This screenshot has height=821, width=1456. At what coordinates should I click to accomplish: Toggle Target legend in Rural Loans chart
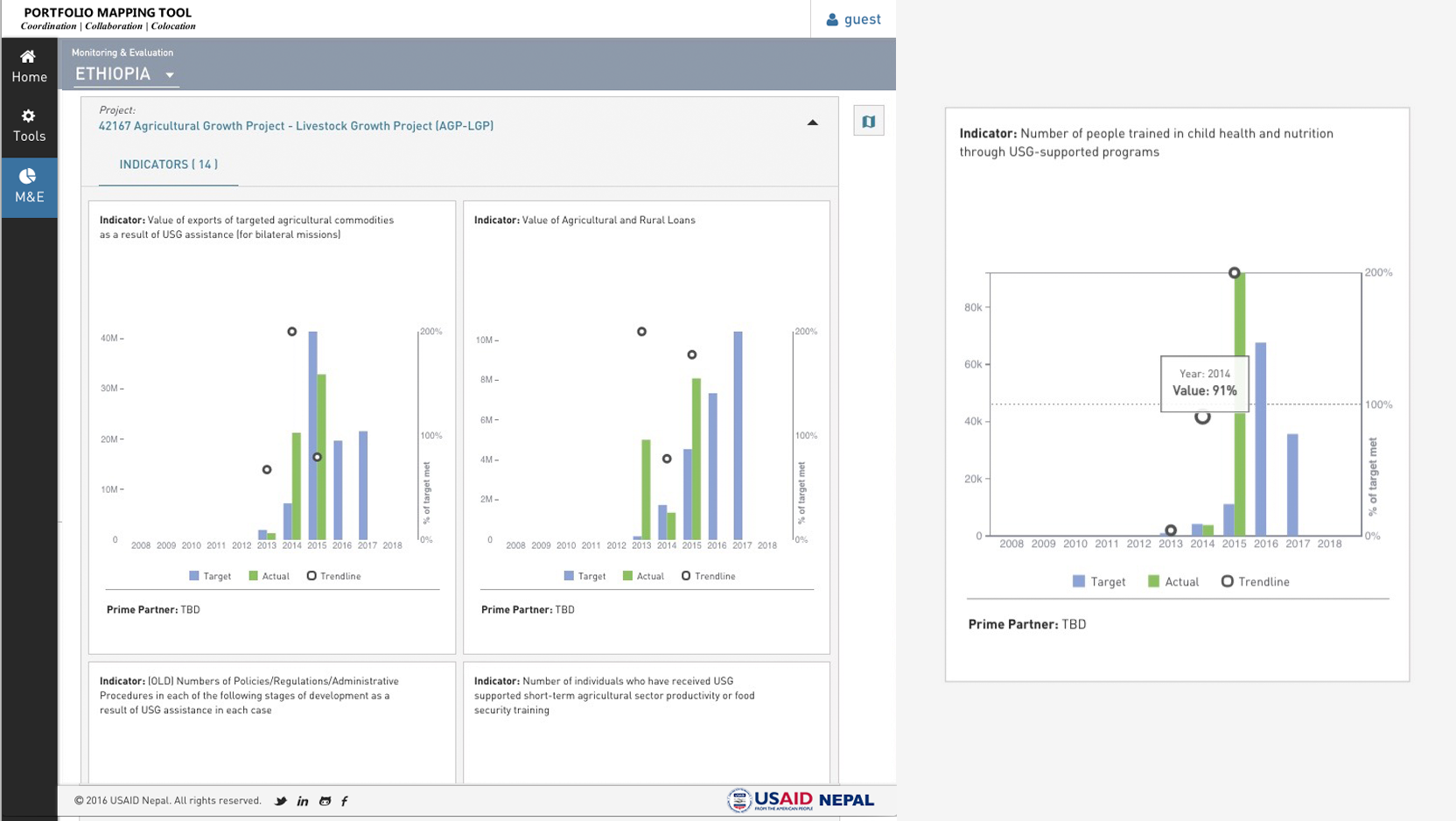(584, 576)
